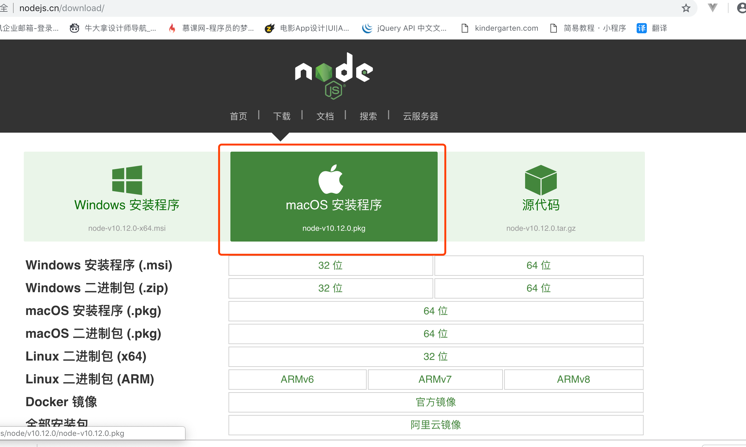This screenshot has height=447, width=746.
Task: Select 64 位 for Windows 安装程序 (.msi)
Action: pos(539,265)
